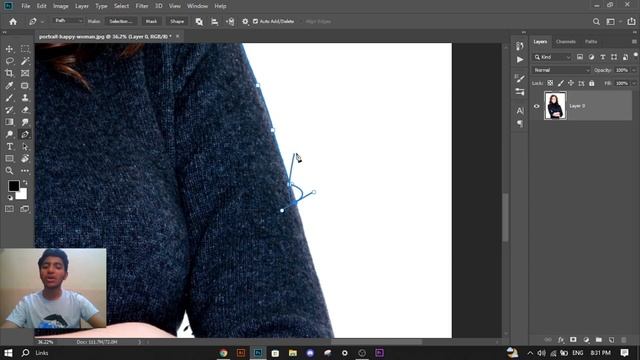
Task: Open the background color picker
Action: [x=22, y=195]
